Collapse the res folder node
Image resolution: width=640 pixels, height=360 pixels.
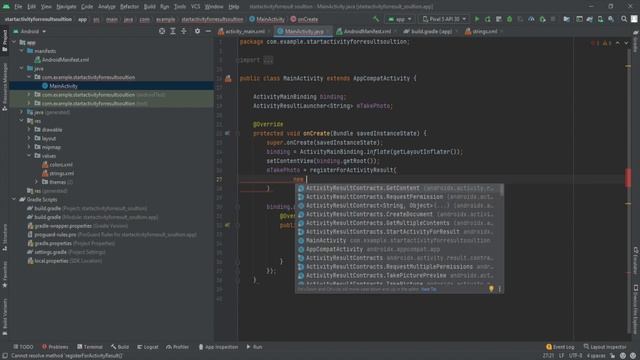tap(22, 121)
